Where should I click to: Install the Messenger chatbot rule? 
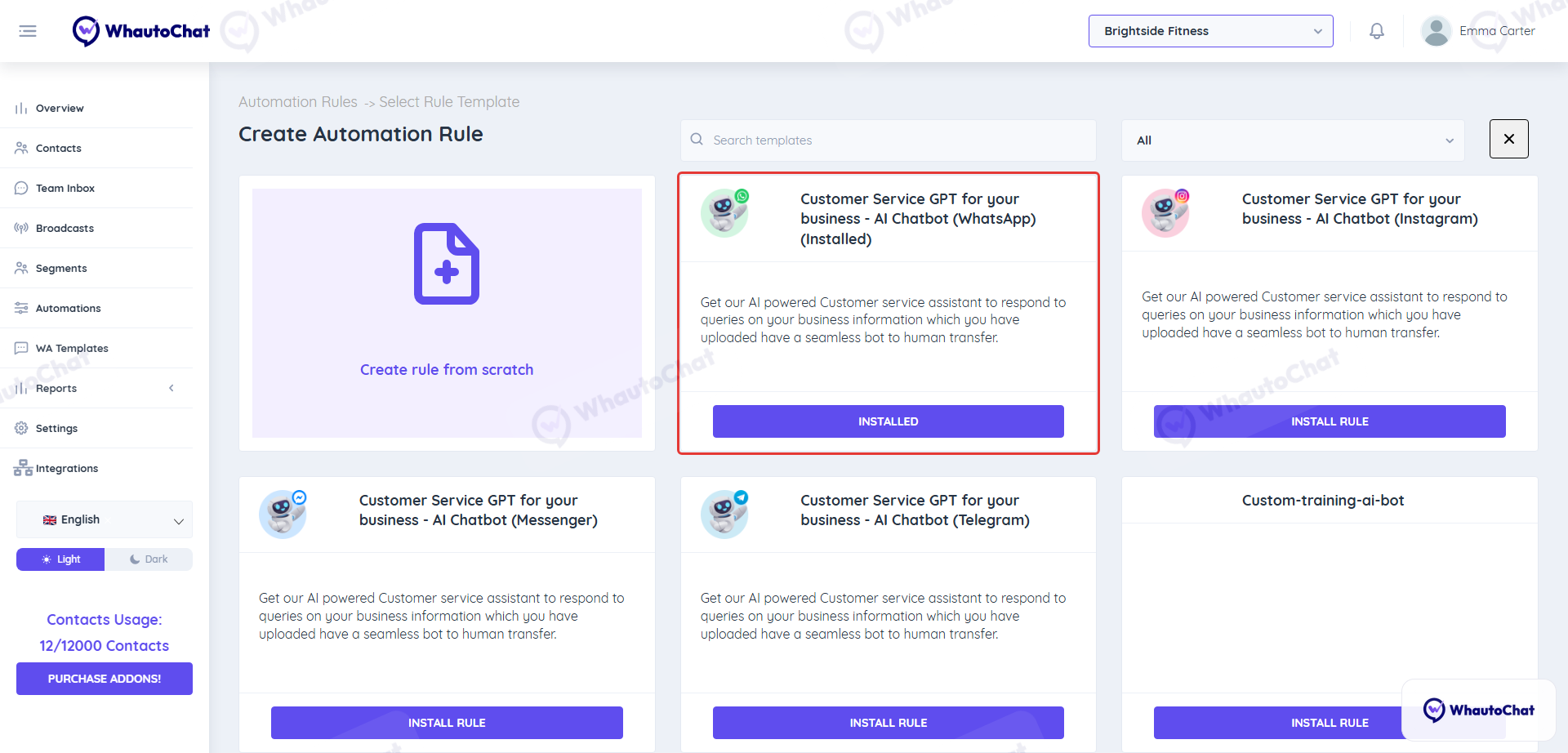coord(447,723)
